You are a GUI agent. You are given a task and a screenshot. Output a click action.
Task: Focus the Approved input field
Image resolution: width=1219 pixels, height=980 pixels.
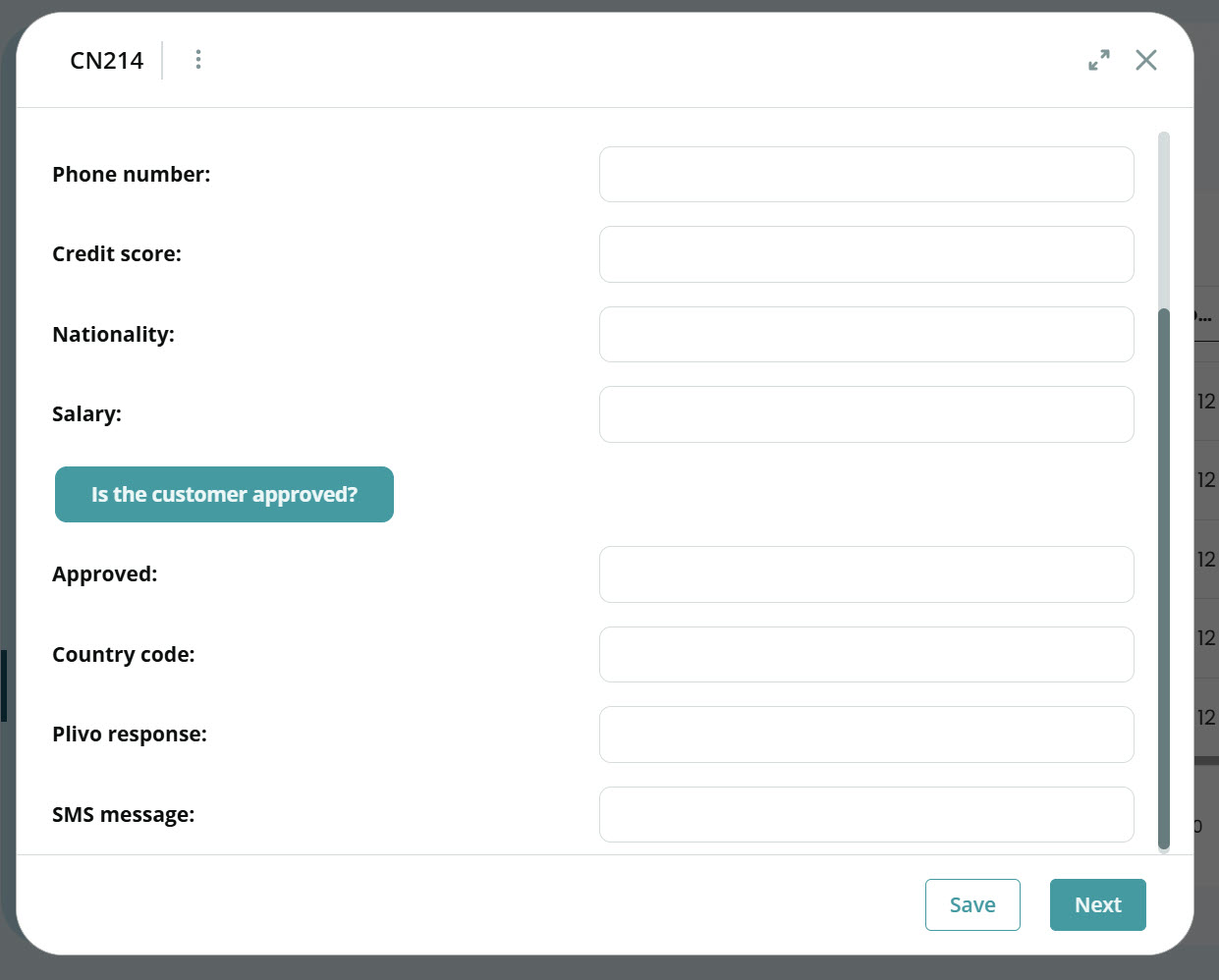click(x=866, y=574)
